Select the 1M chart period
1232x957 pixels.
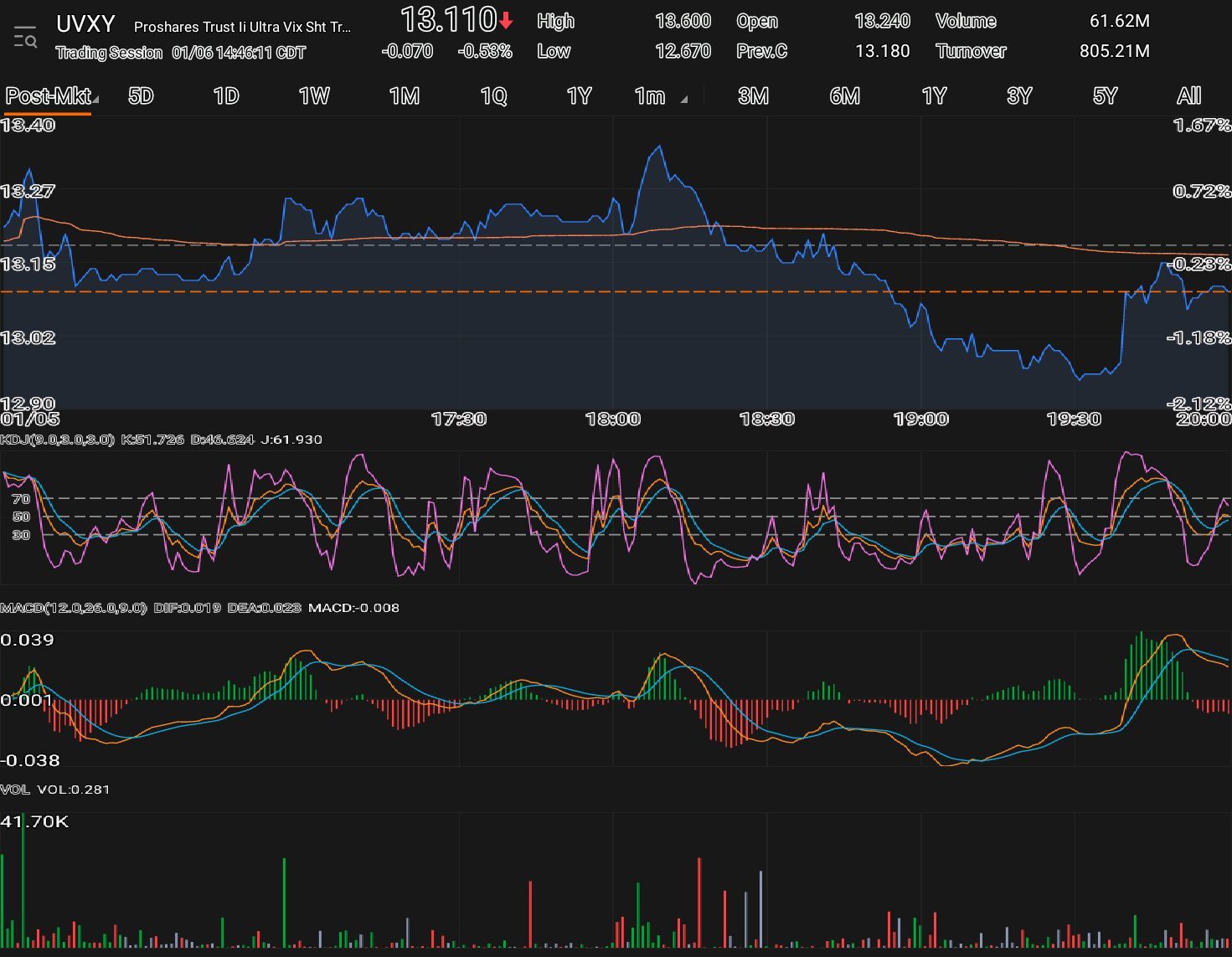click(405, 95)
